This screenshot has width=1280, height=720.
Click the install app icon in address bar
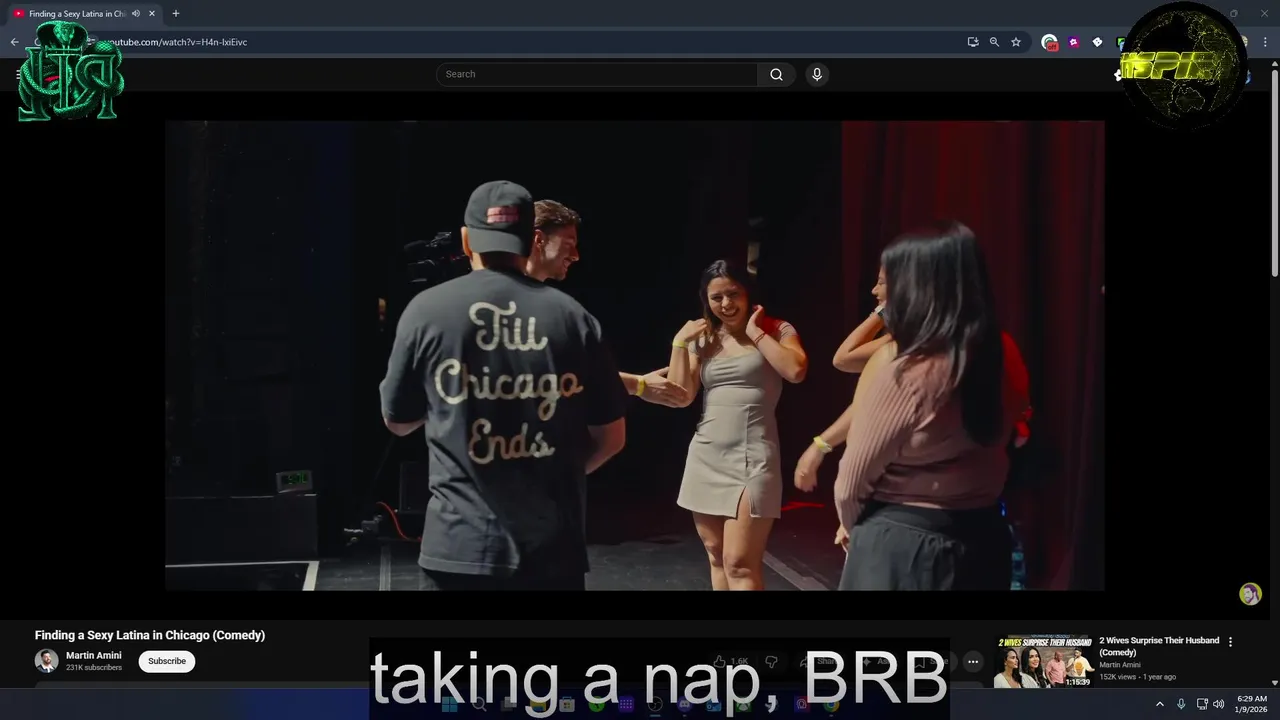972,42
